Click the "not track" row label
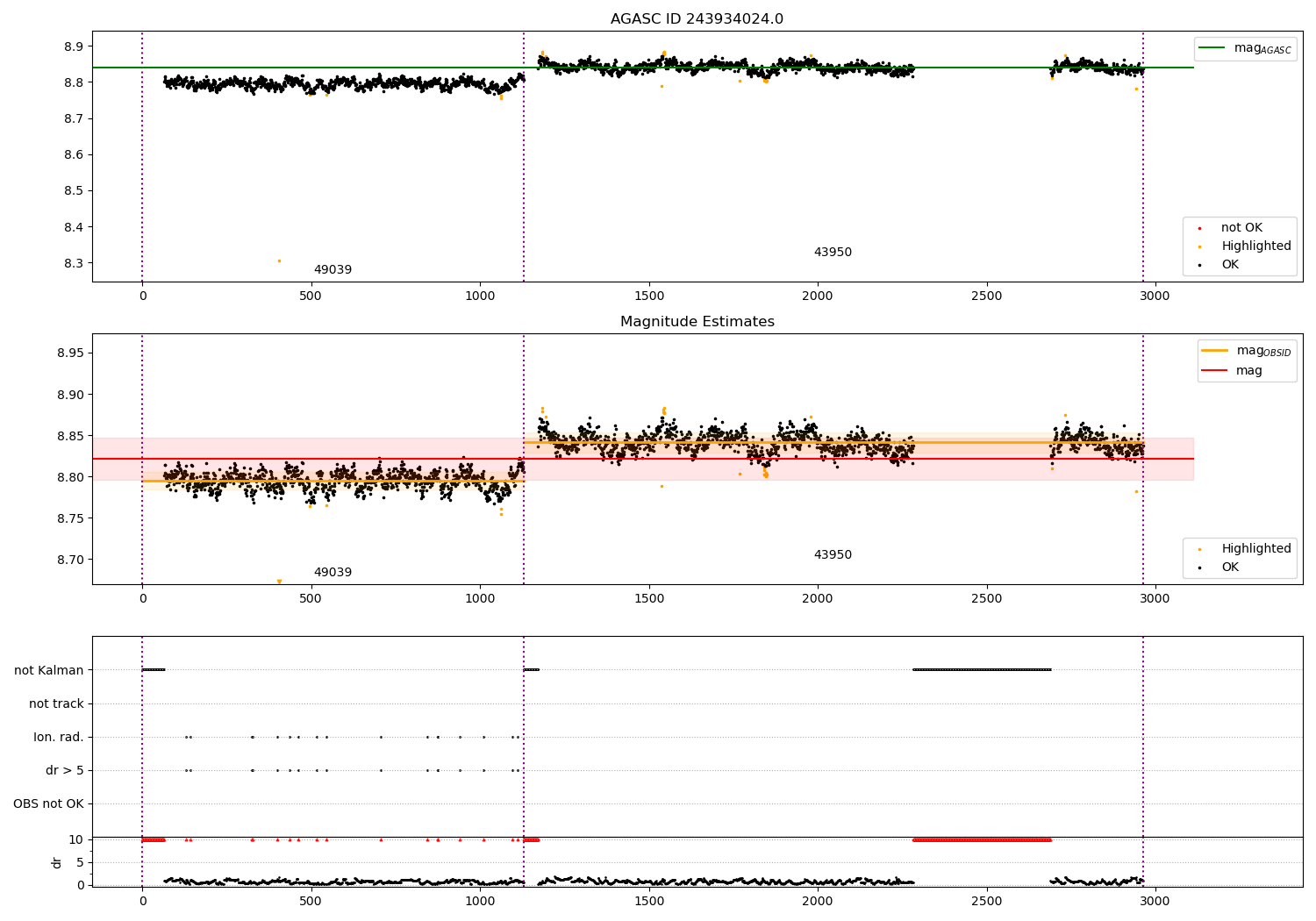Viewport: 1316px width, 921px height. 56,704
